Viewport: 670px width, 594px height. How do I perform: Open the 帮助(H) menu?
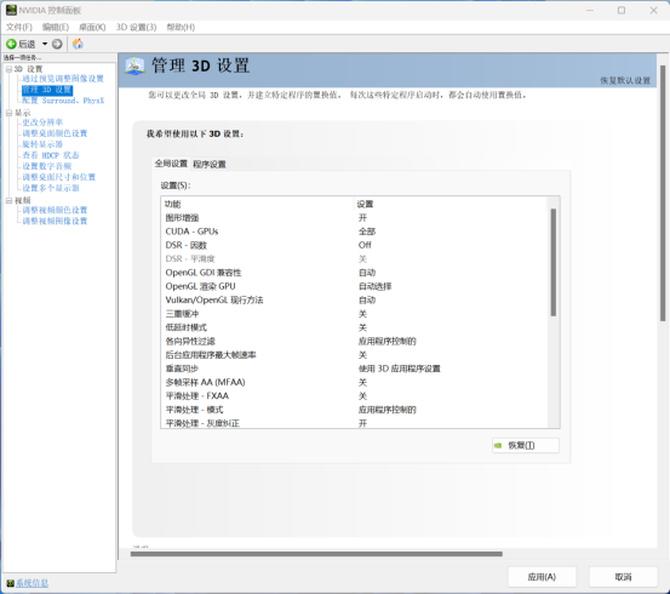click(x=181, y=27)
